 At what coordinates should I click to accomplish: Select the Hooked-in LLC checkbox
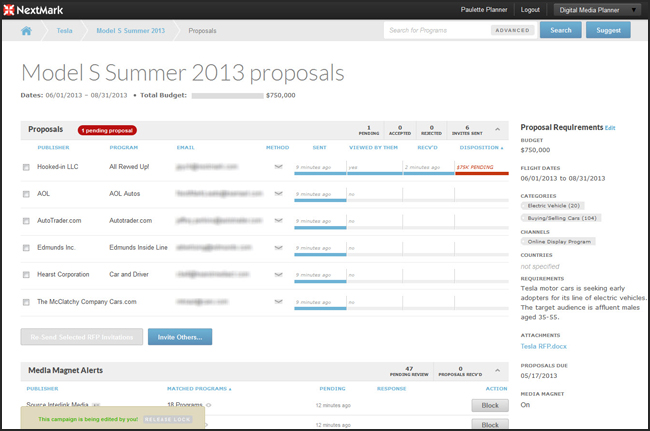click(x=26, y=167)
